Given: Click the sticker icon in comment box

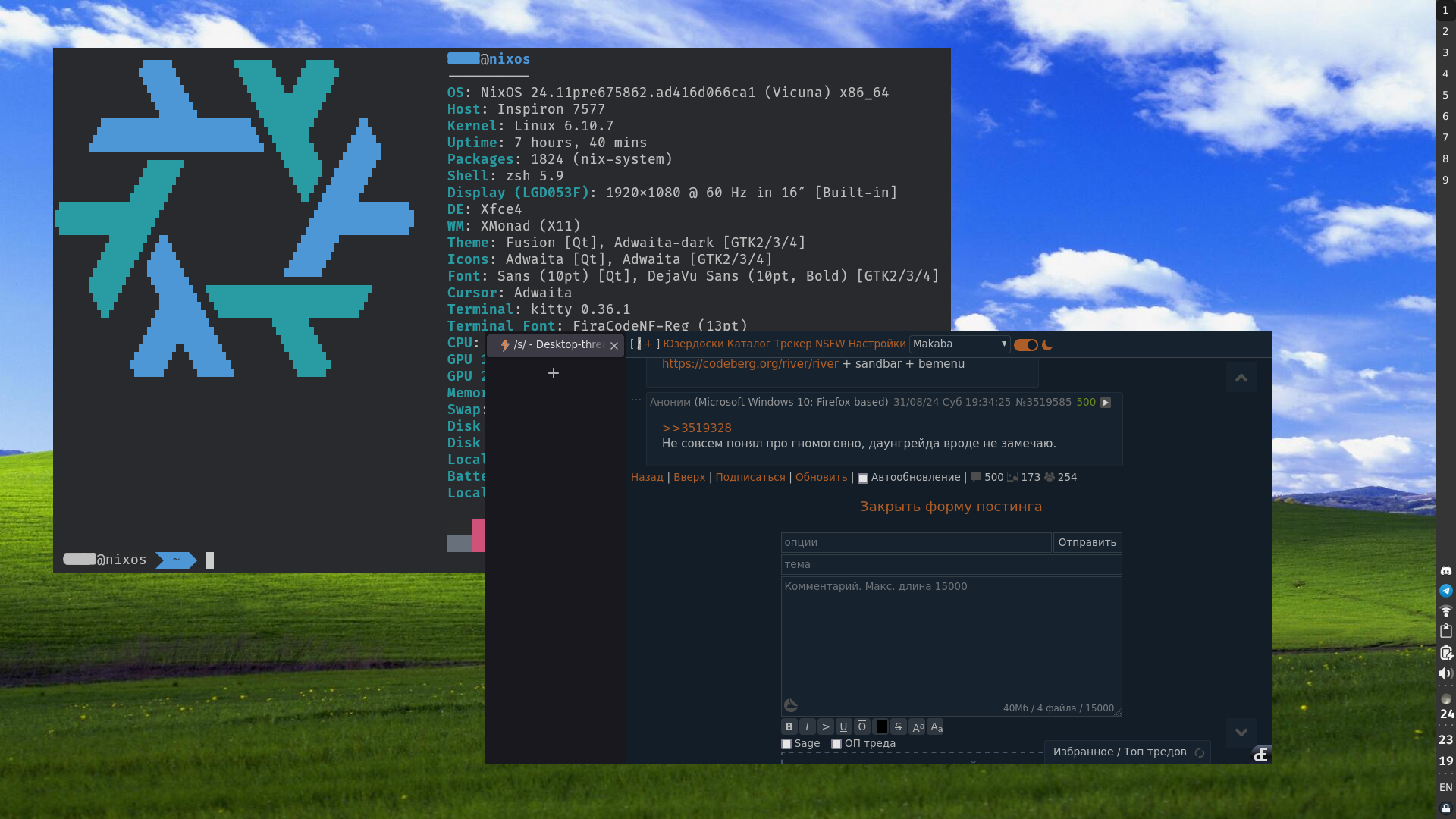Looking at the screenshot, I should coord(790,705).
